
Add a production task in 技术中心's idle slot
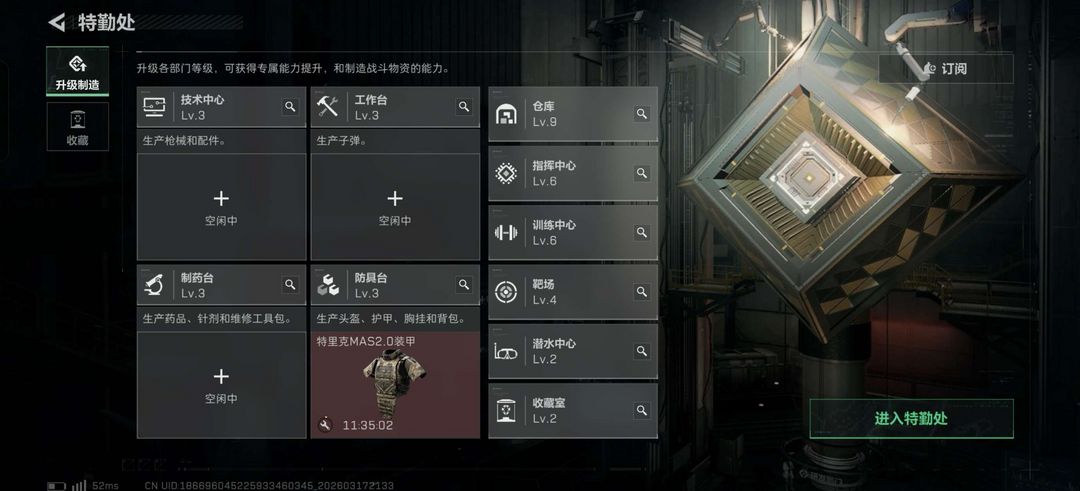221,207
